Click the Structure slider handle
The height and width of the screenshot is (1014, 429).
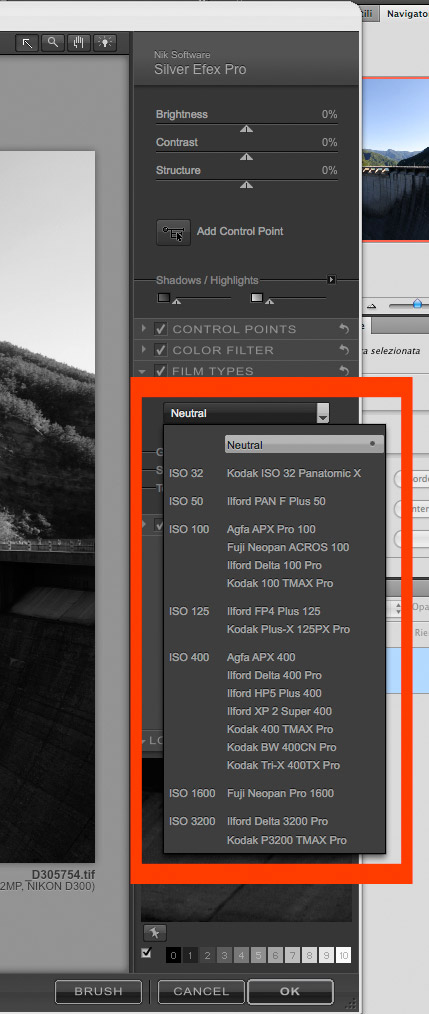click(246, 185)
